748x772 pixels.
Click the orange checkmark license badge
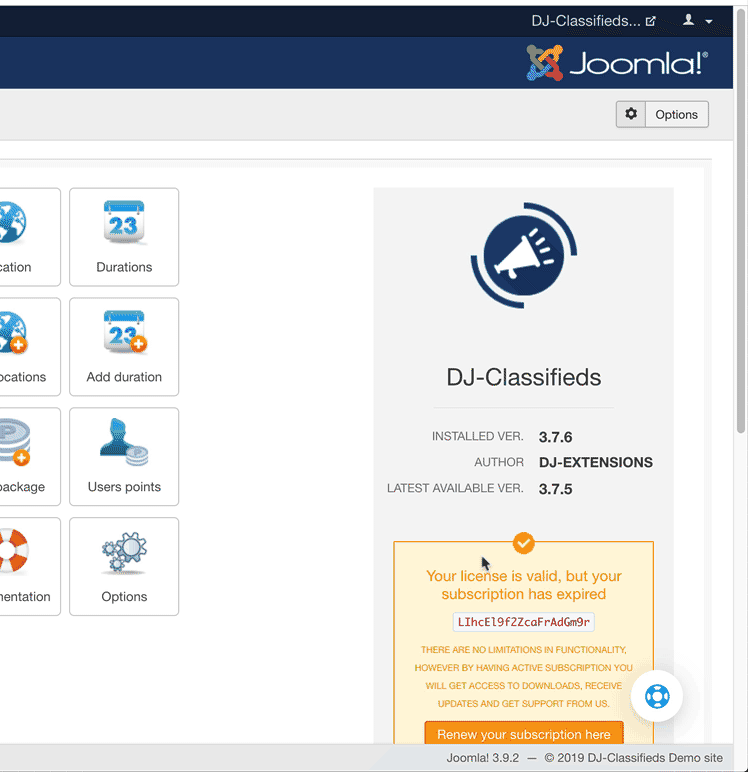(x=523, y=543)
